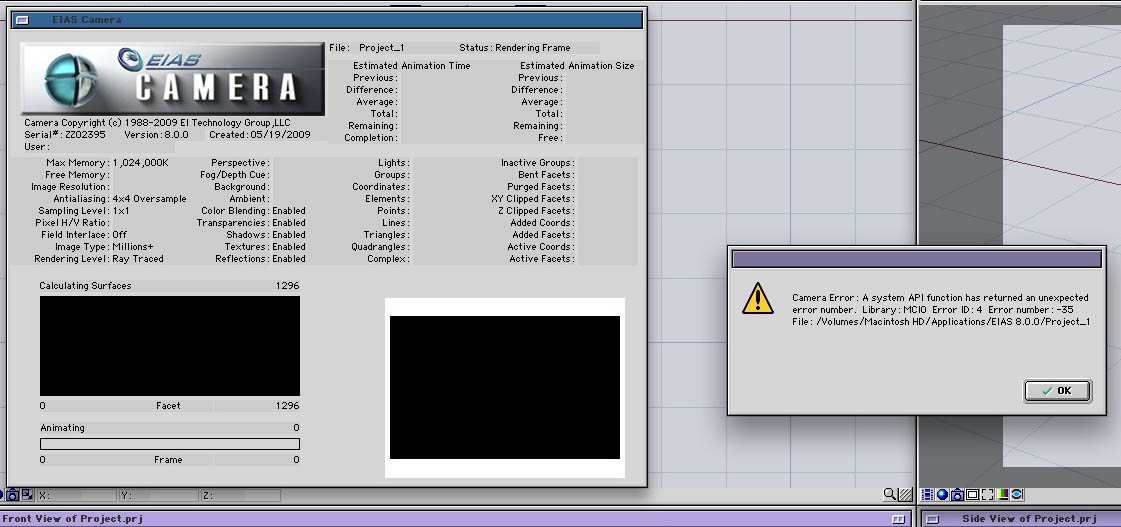Click OK to dismiss the Camera Error
The height and width of the screenshot is (527, 1121).
coord(1057,391)
